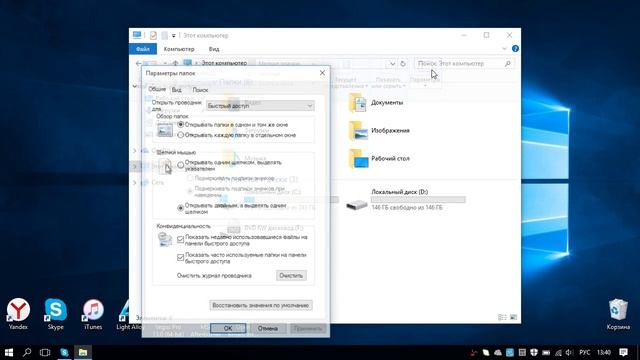Click the РУС language indicator
This screenshot has width=640, height=360.
(584, 353)
